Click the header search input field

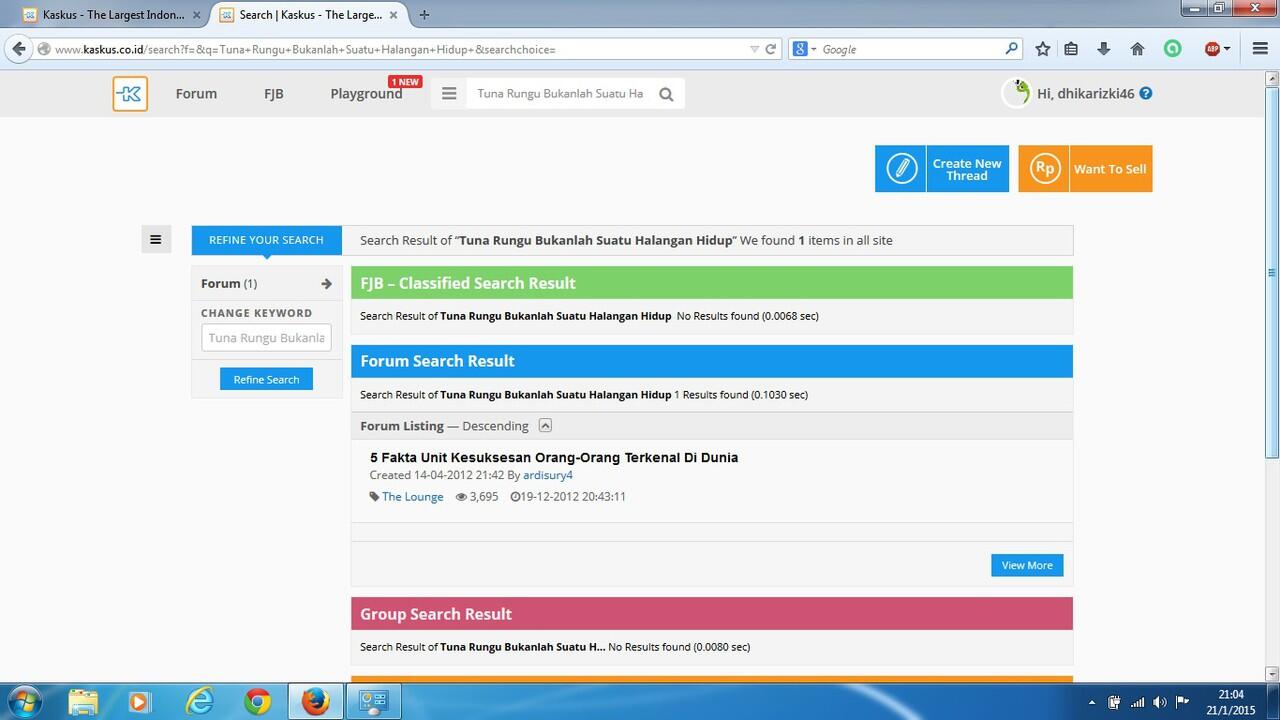click(560, 93)
